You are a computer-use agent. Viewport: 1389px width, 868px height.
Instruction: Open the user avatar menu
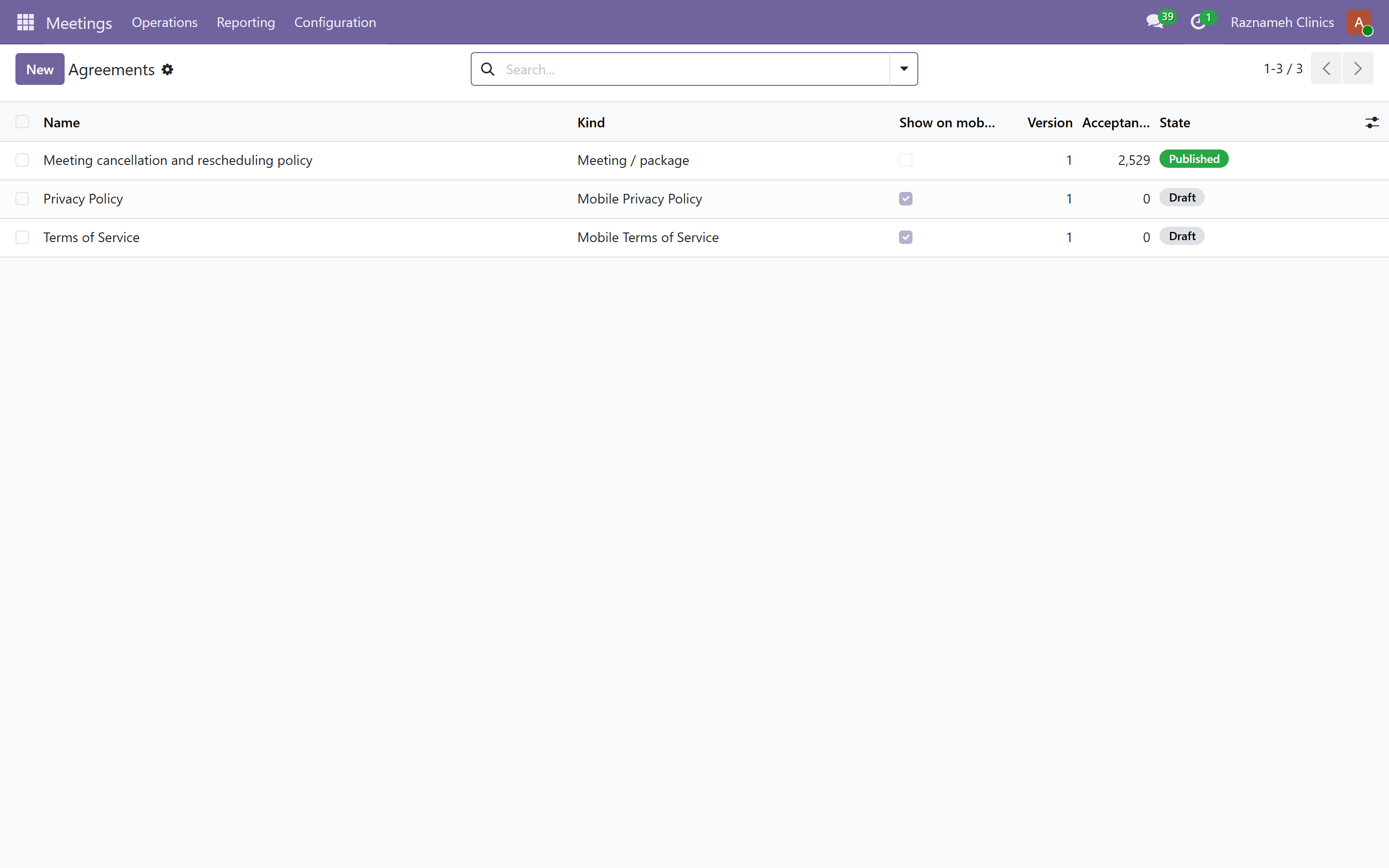pyautogui.click(x=1359, y=22)
